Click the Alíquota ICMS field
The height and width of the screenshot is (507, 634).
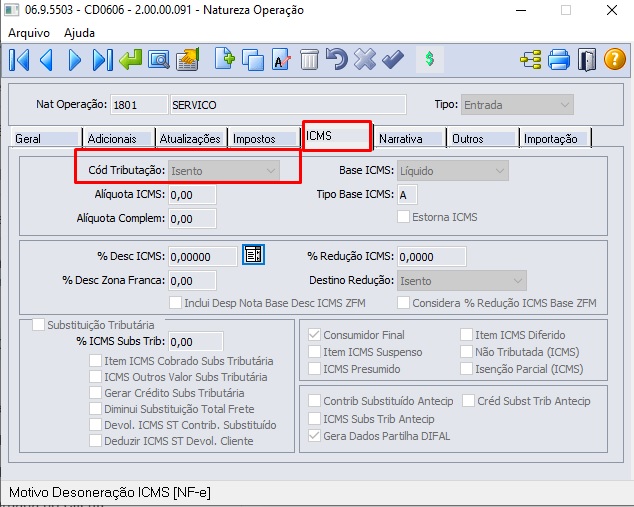click(192, 194)
